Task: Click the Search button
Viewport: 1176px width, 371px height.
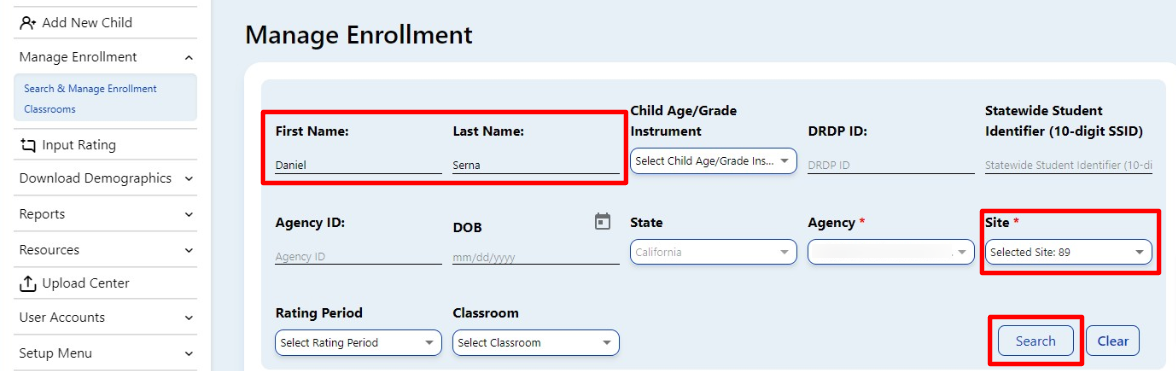Action: (1036, 341)
